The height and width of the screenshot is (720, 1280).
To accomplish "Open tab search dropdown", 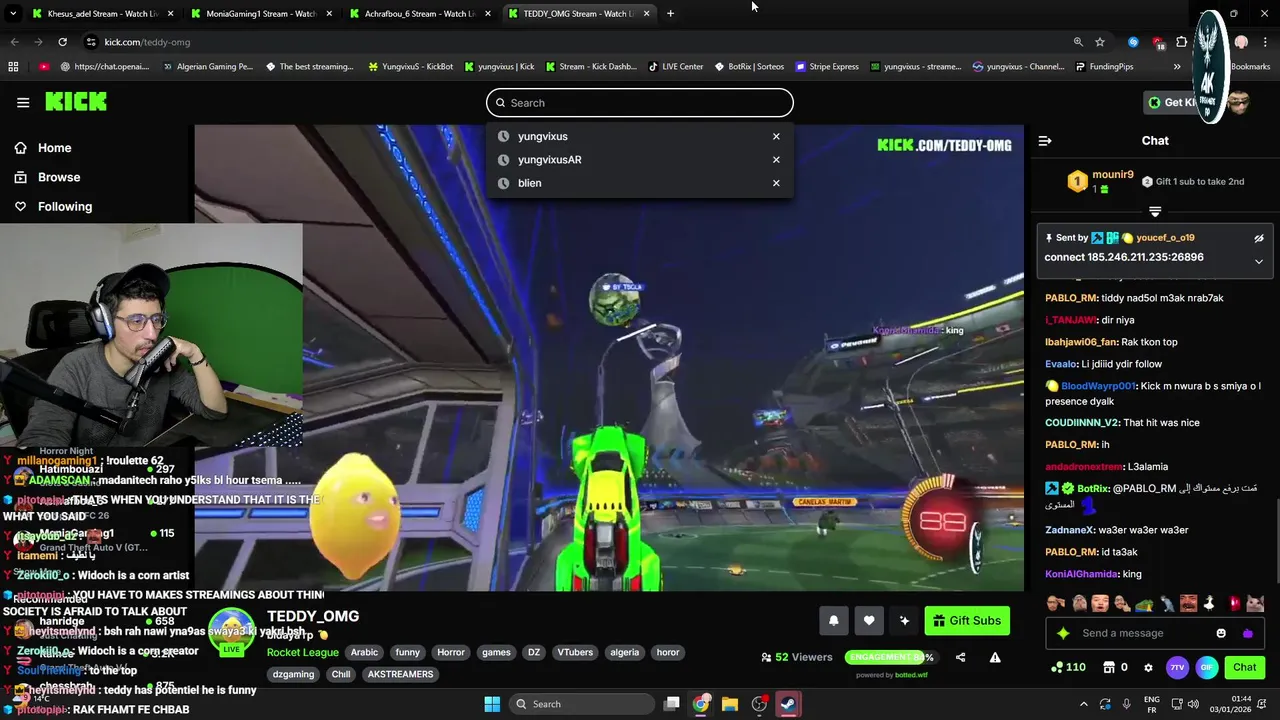I will (13, 14).
